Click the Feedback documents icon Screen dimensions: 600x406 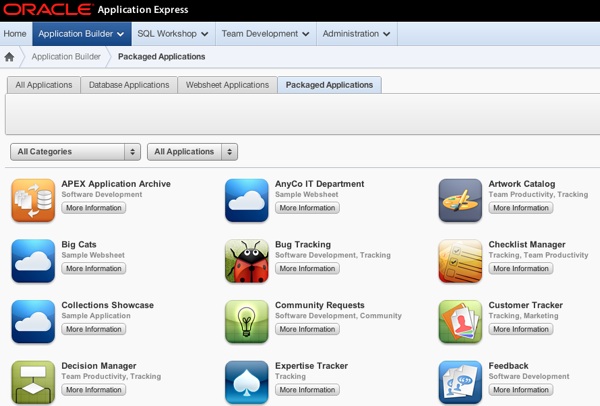[460, 382]
